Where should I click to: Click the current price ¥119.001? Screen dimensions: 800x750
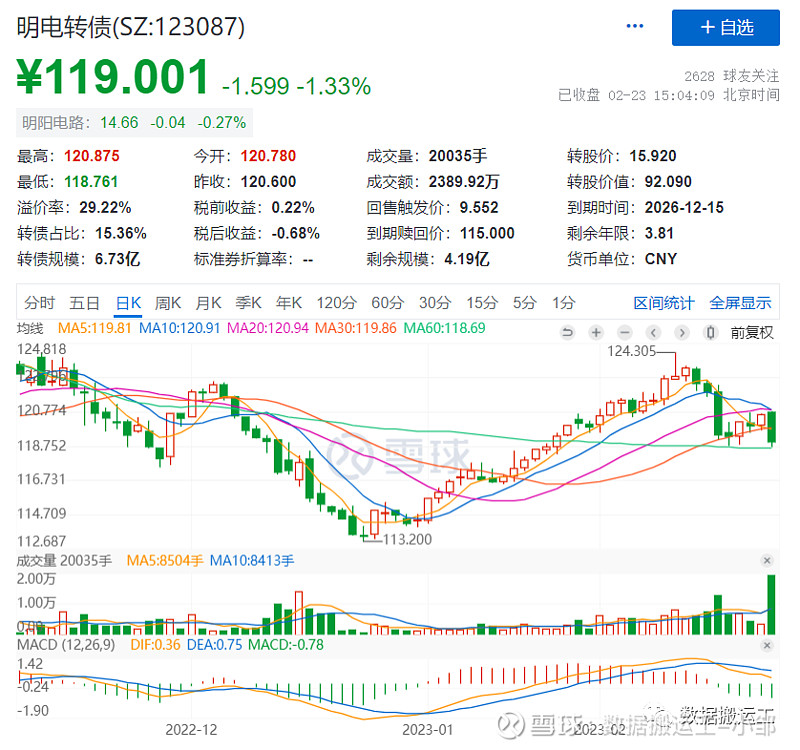[113, 77]
